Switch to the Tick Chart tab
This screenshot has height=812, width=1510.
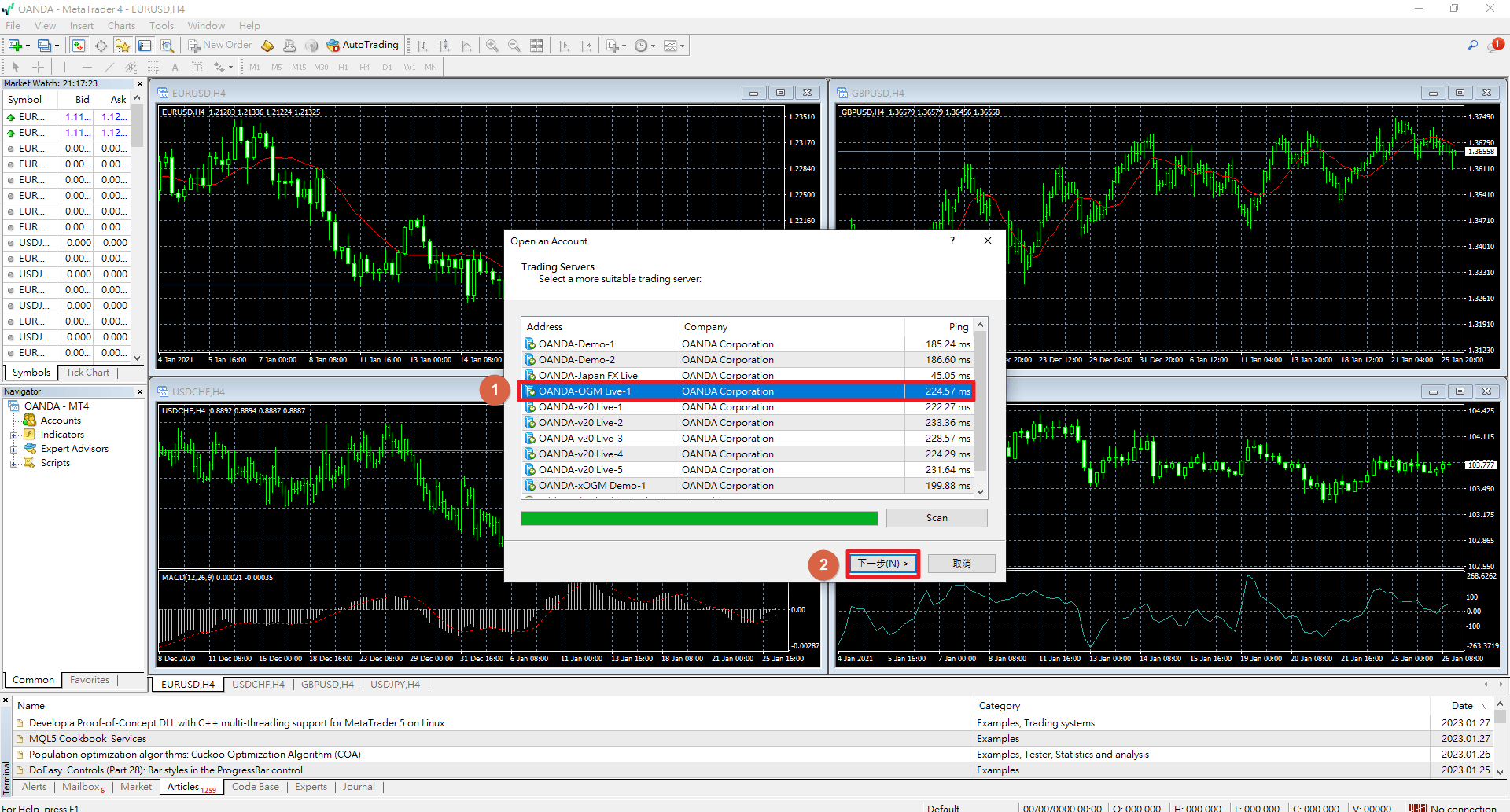pyautogui.click(x=87, y=373)
